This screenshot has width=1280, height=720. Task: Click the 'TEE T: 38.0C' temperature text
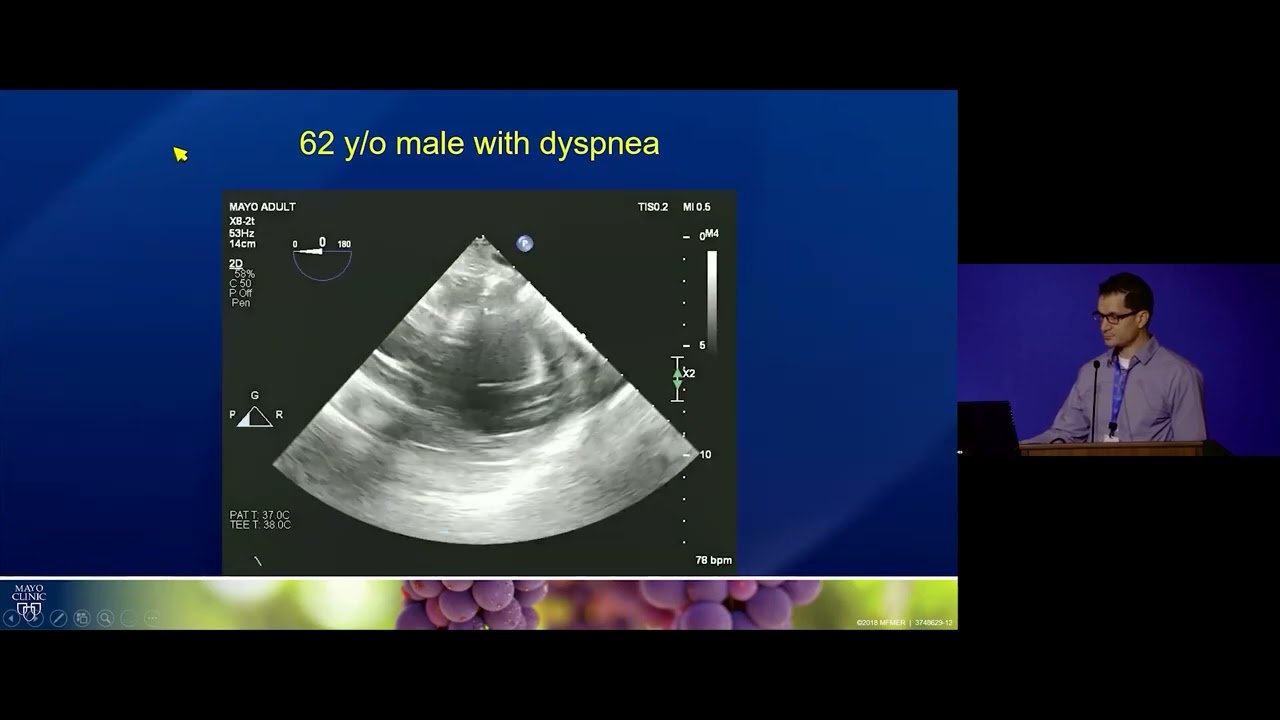pos(260,525)
